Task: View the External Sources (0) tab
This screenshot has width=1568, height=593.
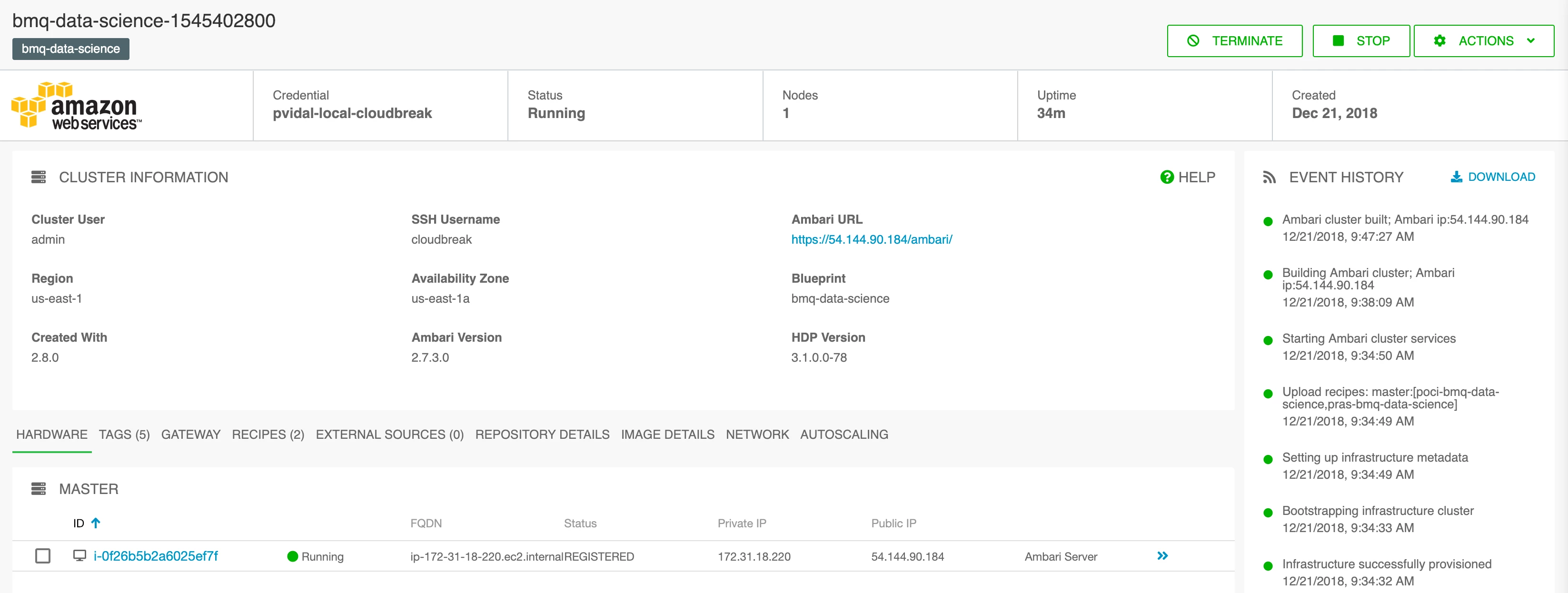Action: (x=389, y=434)
